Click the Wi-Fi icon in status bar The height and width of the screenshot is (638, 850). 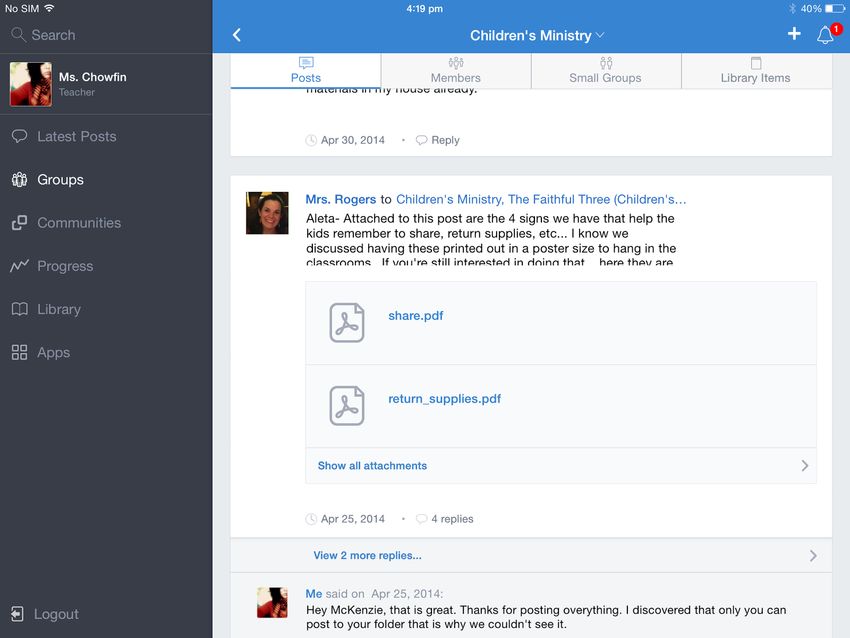click(49, 8)
